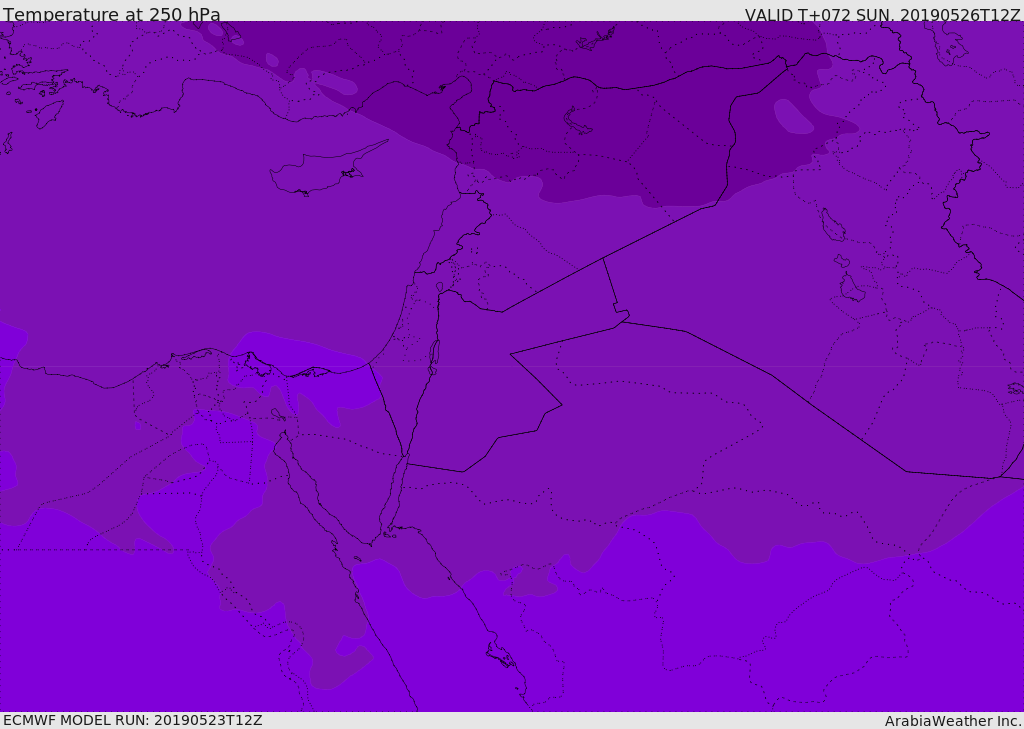Click the 'Temperature at 250 hPa' title
The width and height of the screenshot is (1024, 729).
click(x=112, y=14)
